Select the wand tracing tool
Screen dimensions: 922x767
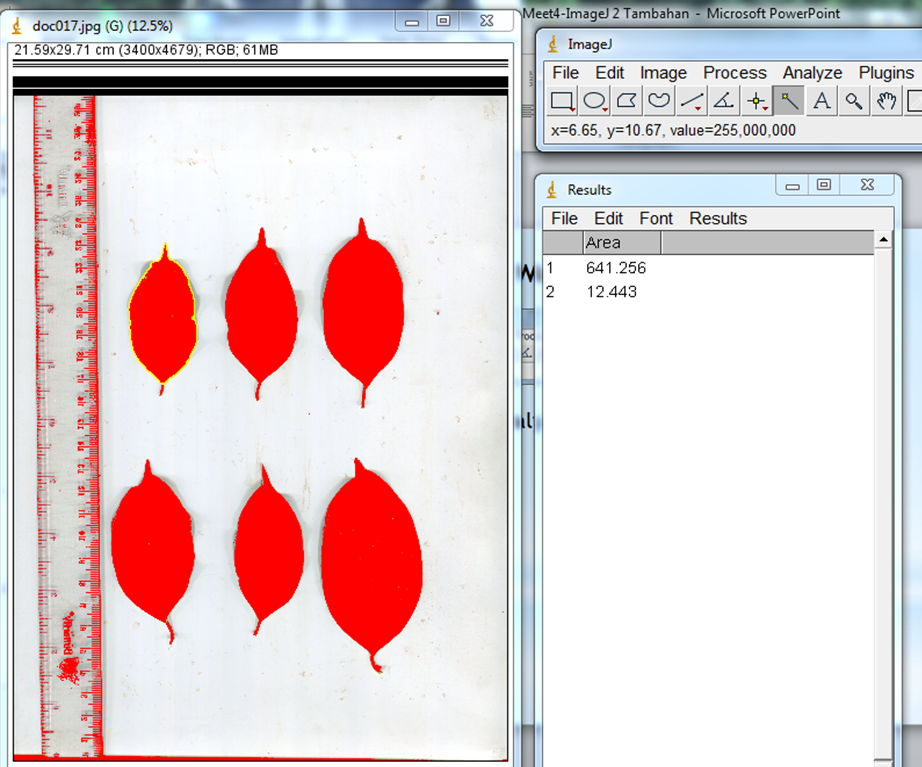tap(788, 101)
